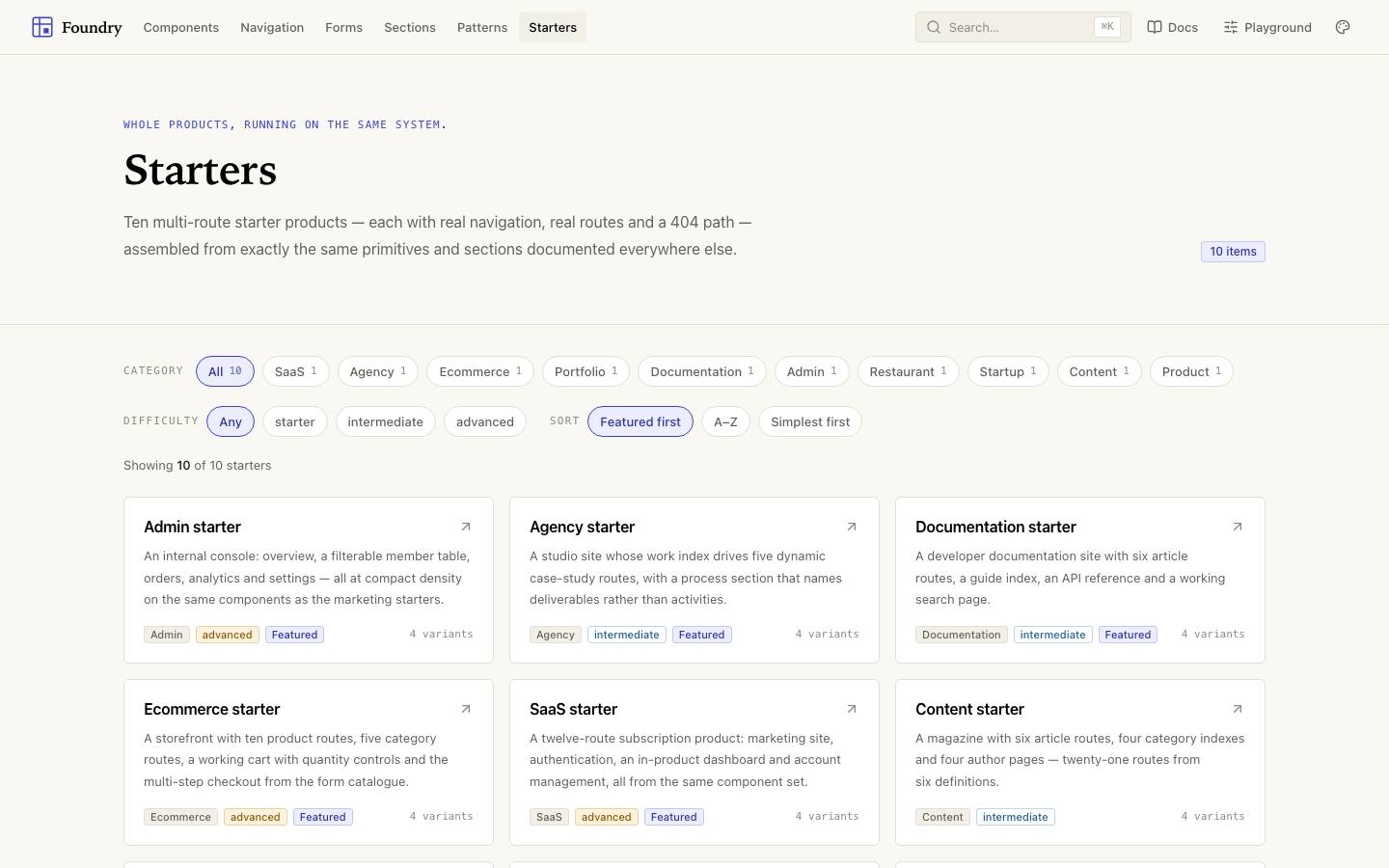Sort starters A–Z
Image resolution: width=1389 pixels, height=868 pixels.
pos(725,421)
